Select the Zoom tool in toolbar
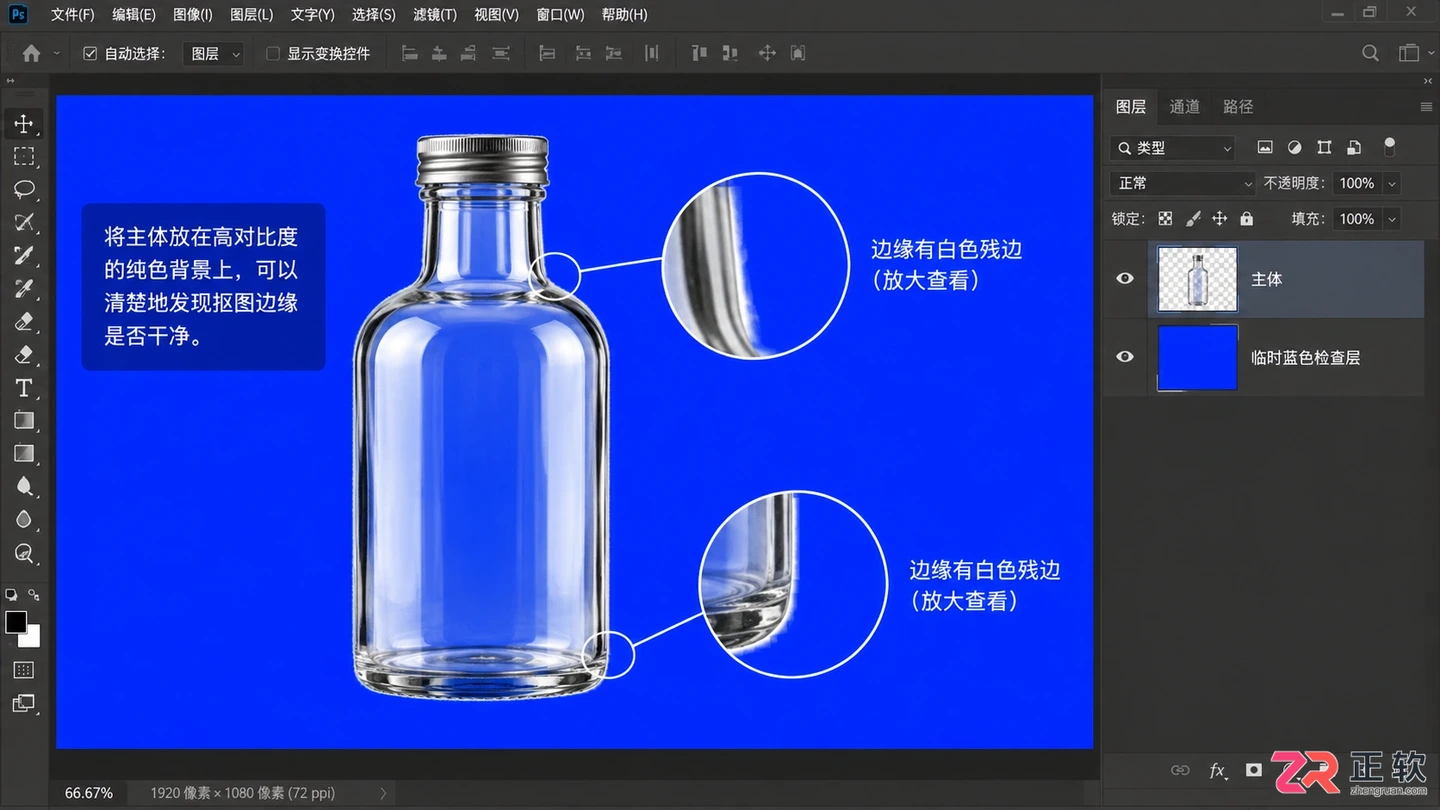The height and width of the screenshot is (810, 1440). point(24,553)
